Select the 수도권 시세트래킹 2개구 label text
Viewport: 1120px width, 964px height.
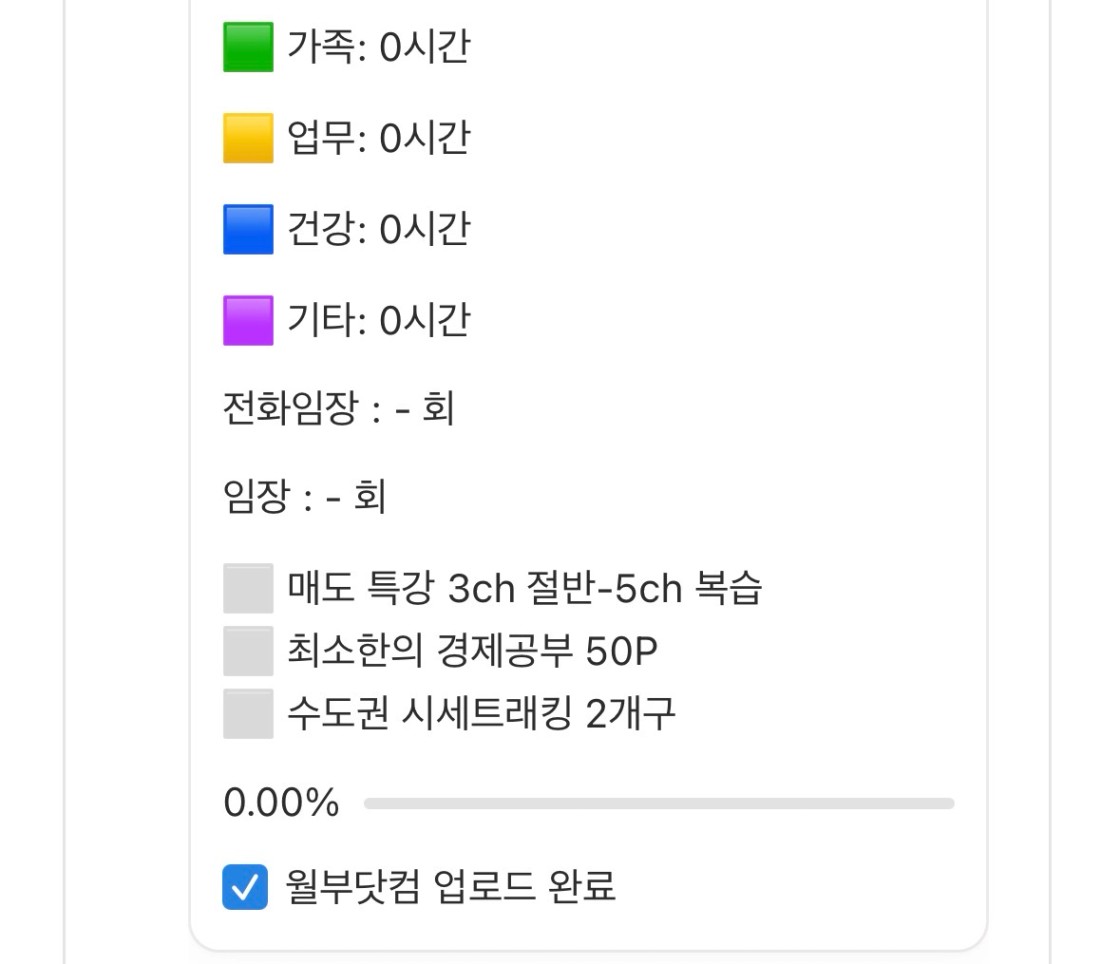point(481,713)
